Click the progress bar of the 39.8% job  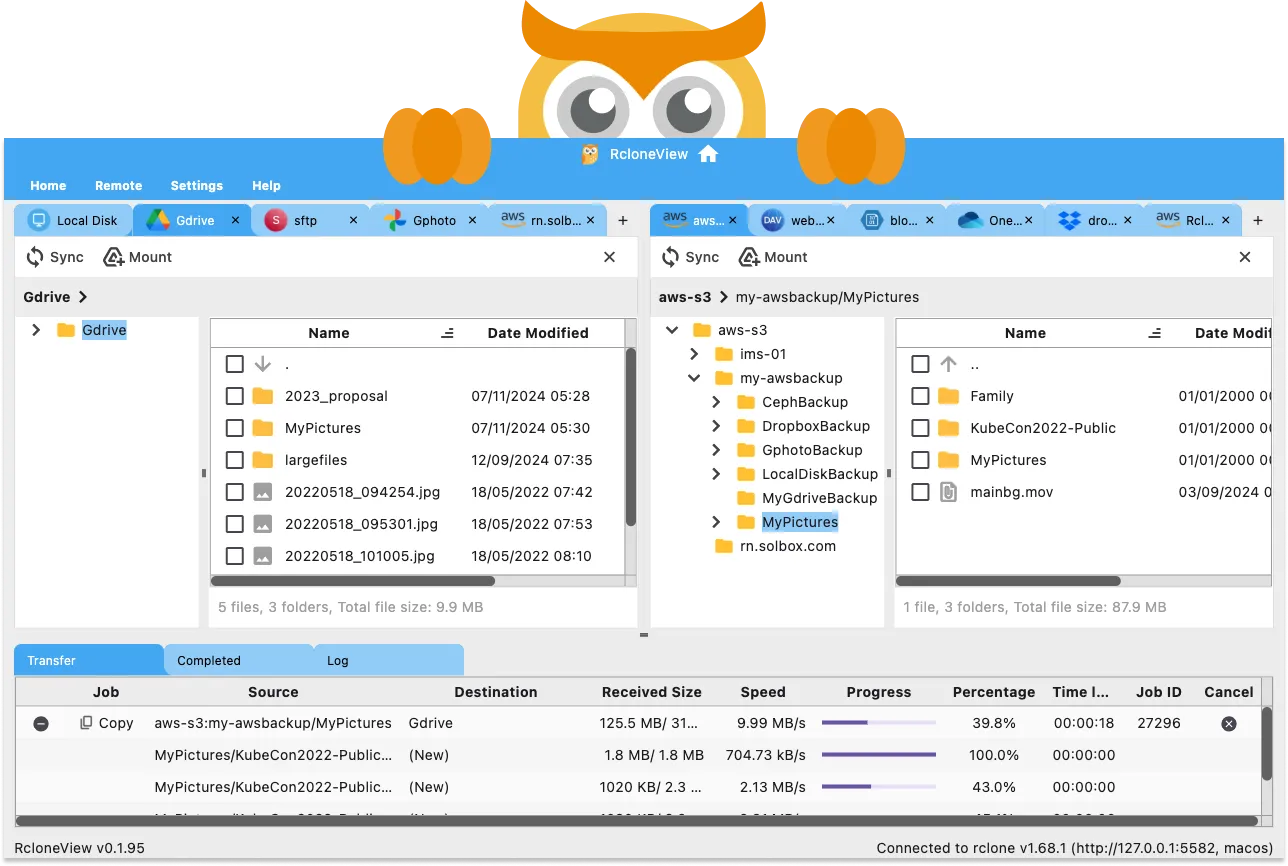878,722
